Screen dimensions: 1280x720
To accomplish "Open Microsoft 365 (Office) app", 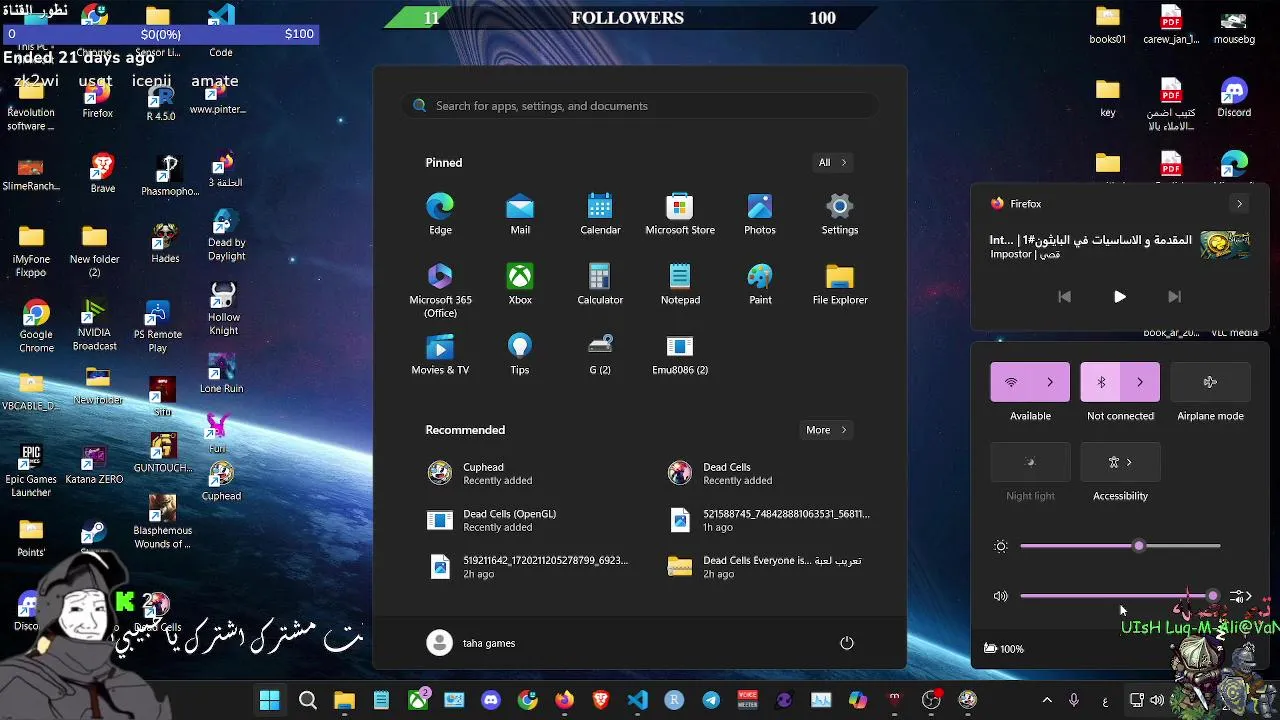I will coord(440,290).
